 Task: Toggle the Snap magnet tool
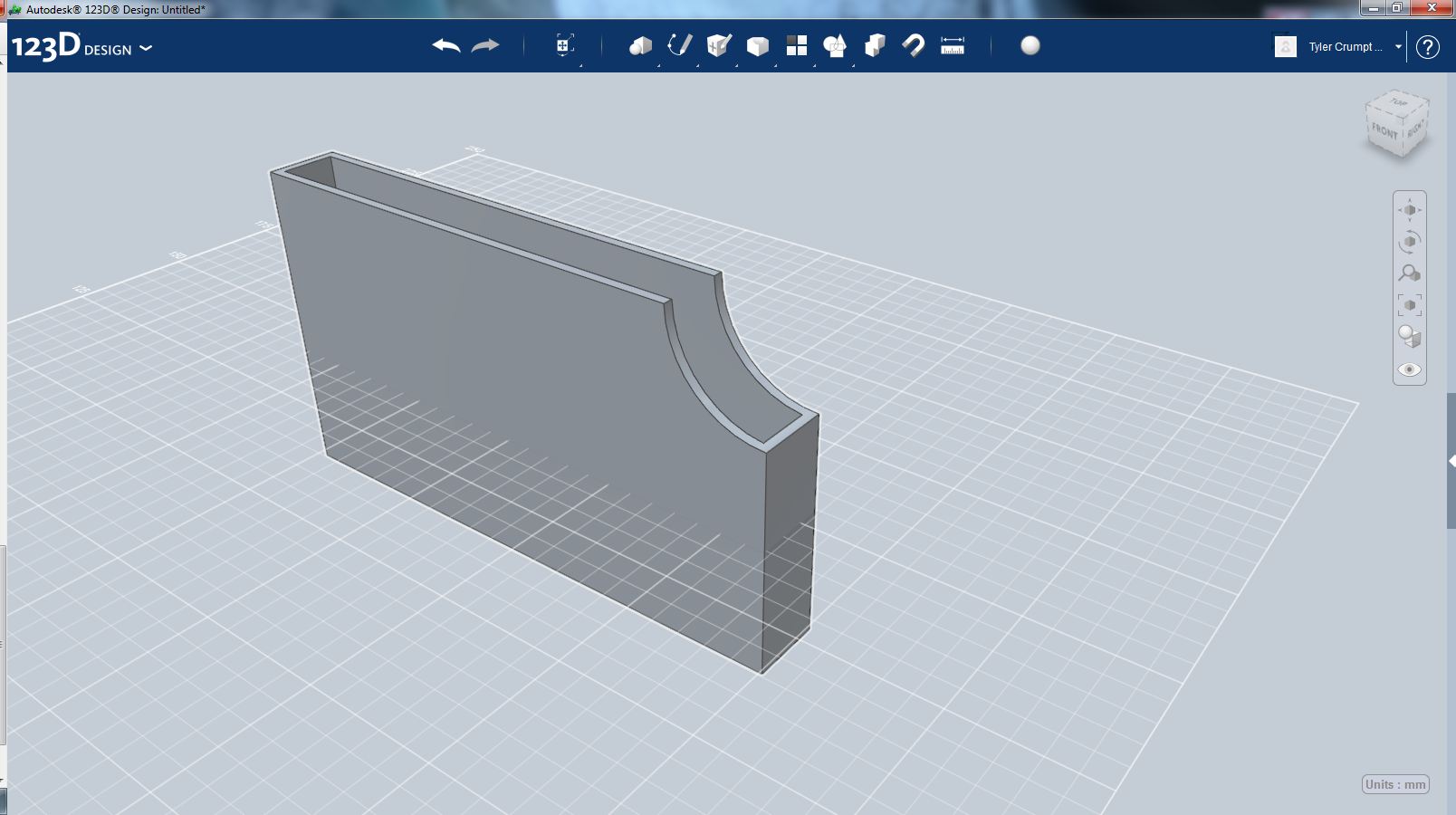(914, 45)
